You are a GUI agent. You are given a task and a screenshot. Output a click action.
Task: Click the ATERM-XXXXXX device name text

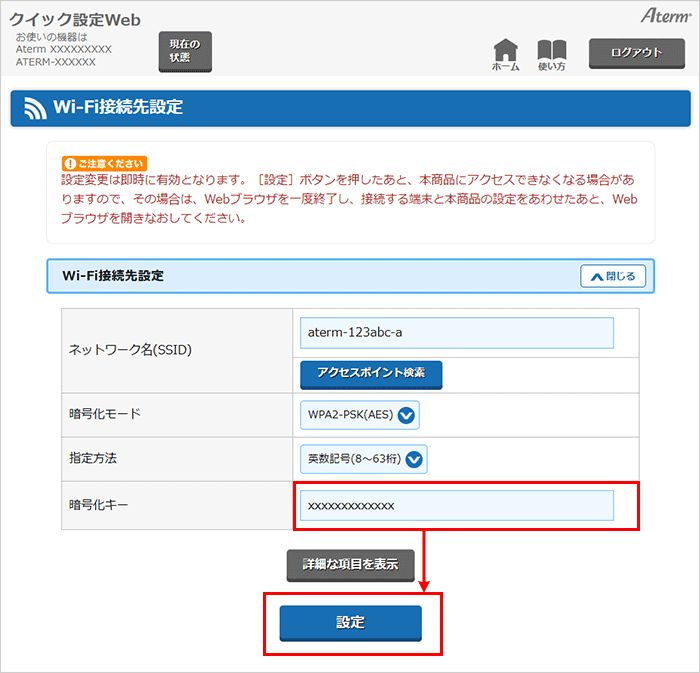tap(56, 62)
